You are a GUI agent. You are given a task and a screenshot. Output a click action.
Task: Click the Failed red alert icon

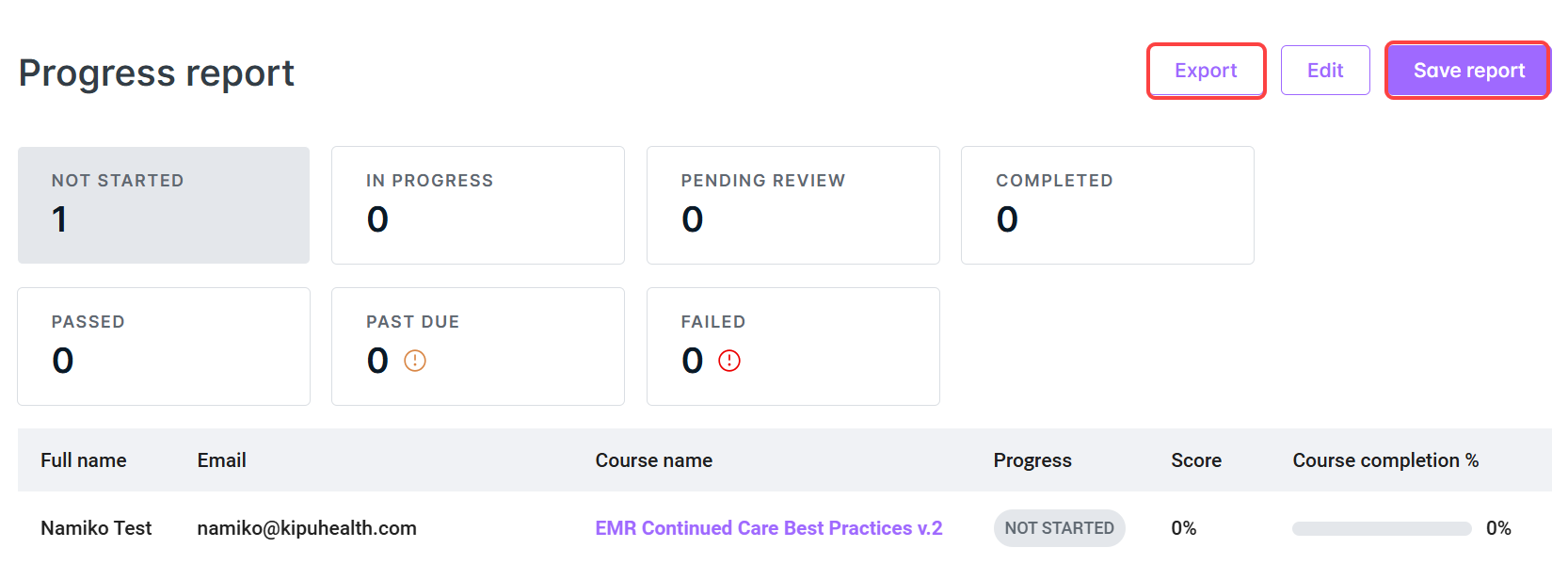pos(729,361)
